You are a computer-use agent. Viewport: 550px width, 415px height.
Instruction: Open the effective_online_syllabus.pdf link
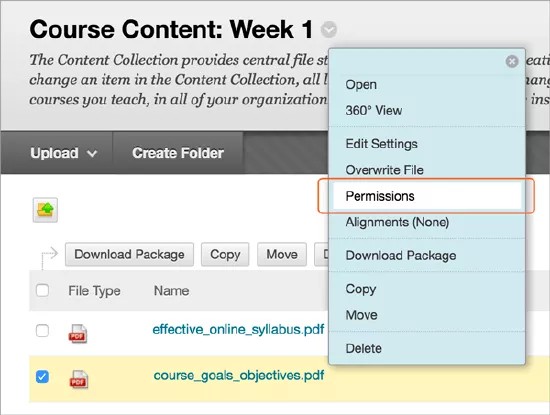click(x=238, y=329)
